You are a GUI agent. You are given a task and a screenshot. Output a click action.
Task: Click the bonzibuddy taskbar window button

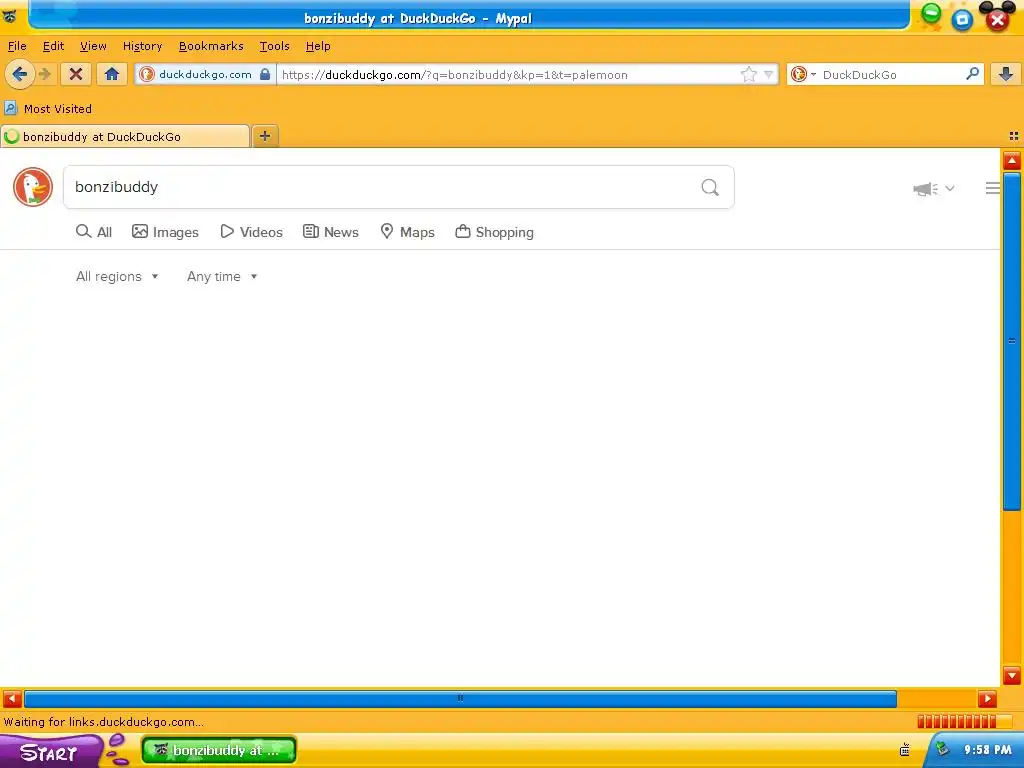219,750
